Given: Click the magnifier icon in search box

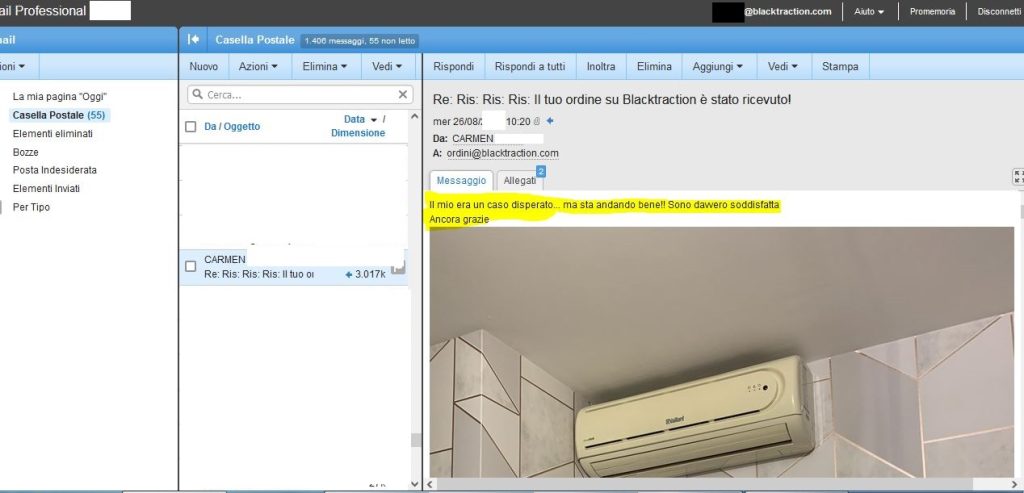Looking at the screenshot, I should [197, 95].
